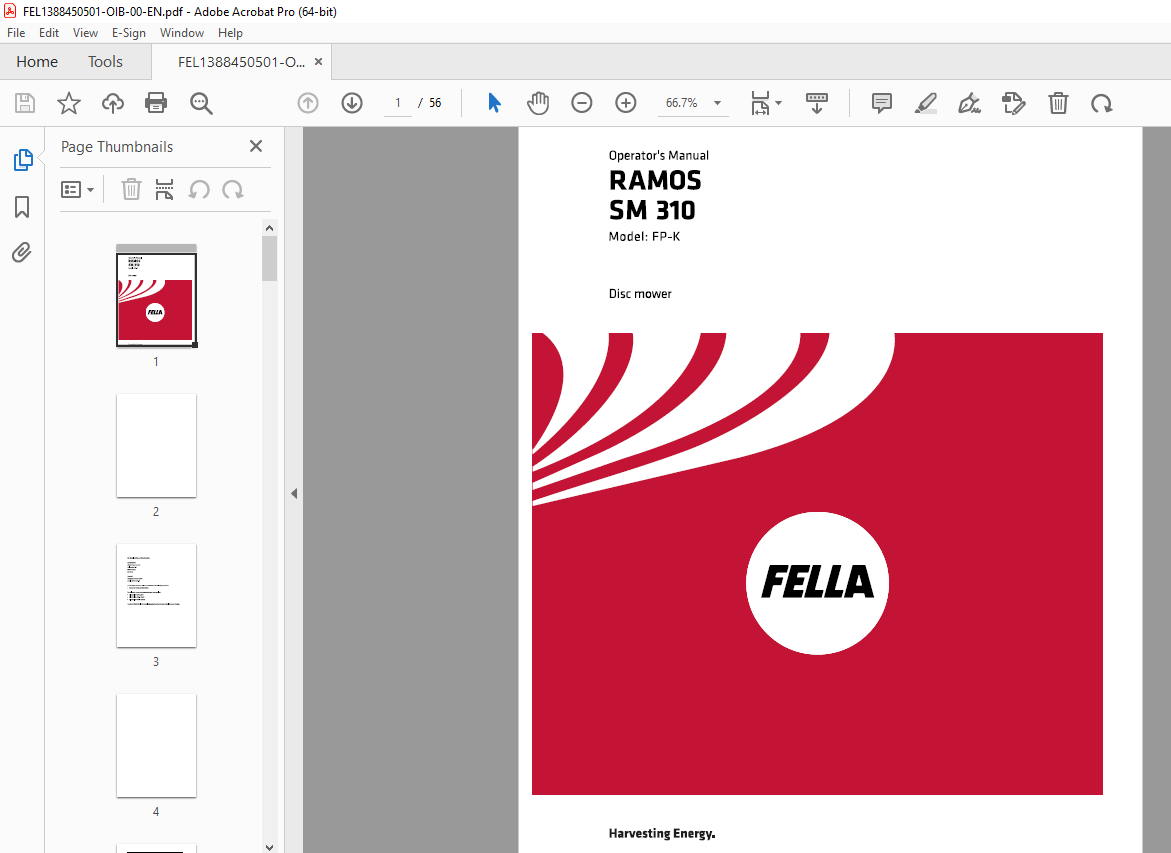
Task: Open the Window menu
Action: point(181,33)
